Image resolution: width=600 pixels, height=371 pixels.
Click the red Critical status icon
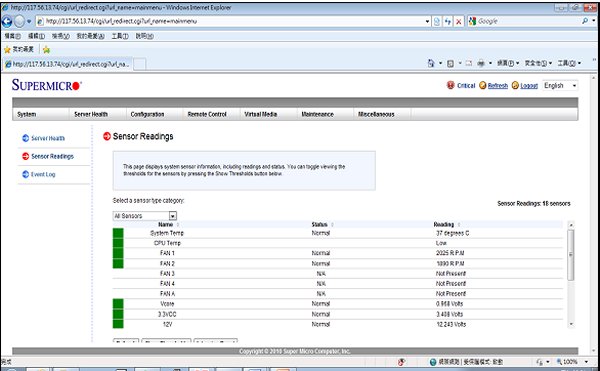coord(450,85)
